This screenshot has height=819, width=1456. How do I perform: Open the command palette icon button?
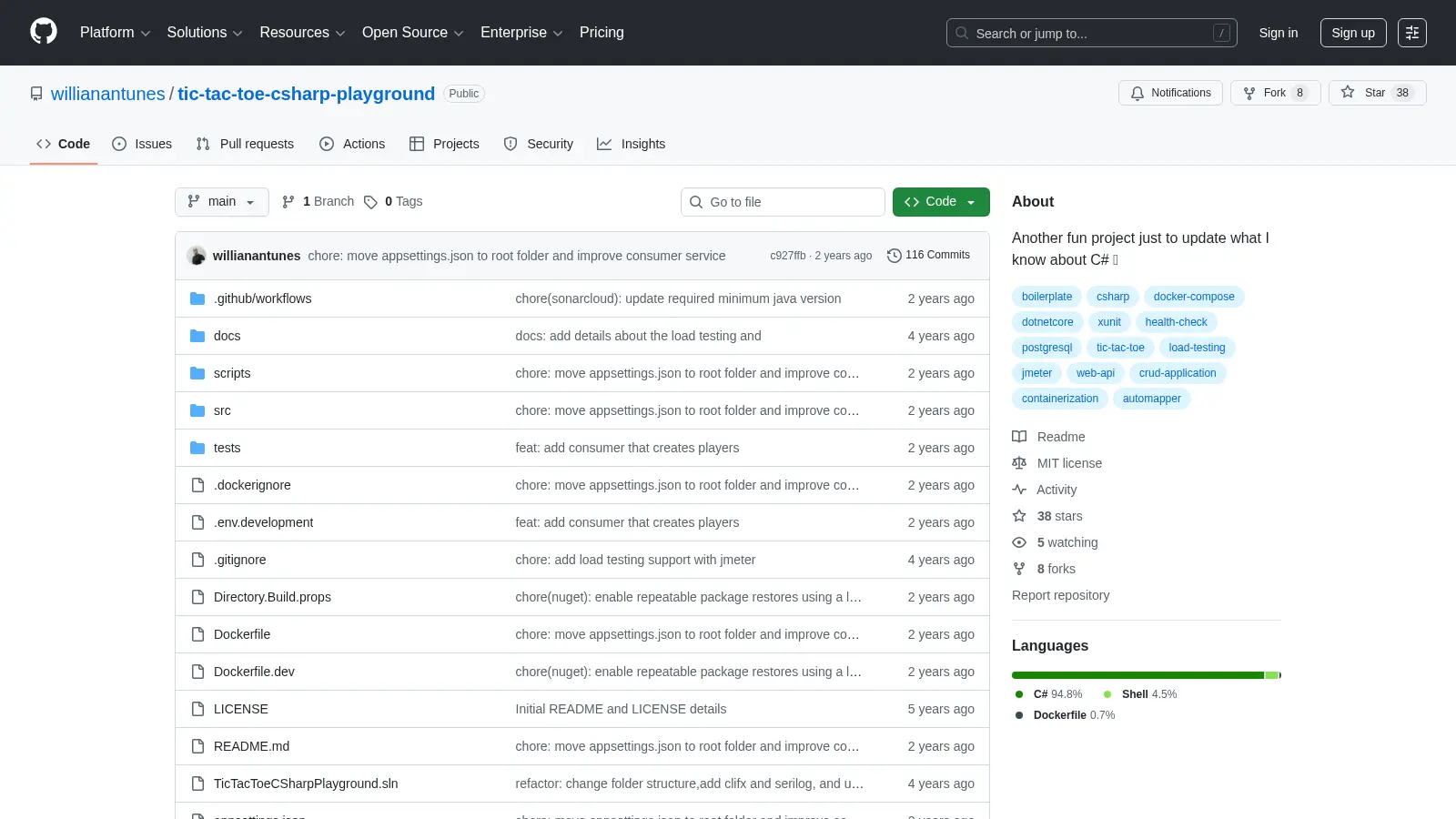point(1412,33)
